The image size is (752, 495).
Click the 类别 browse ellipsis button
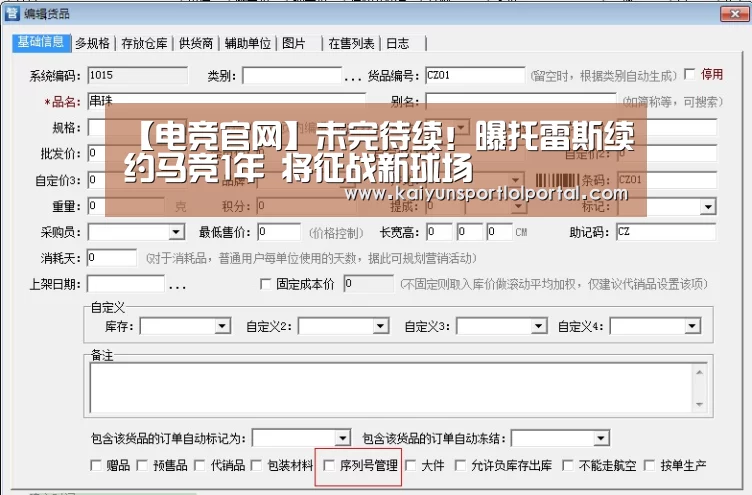[352, 77]
